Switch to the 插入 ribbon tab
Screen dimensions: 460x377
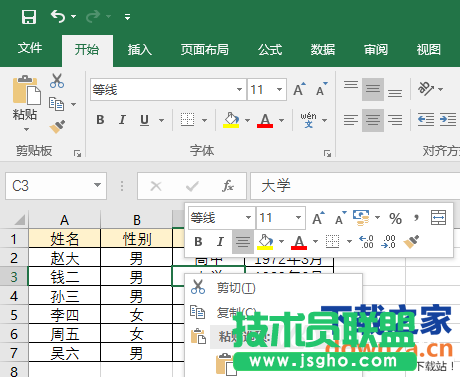(x=140, y=49)
